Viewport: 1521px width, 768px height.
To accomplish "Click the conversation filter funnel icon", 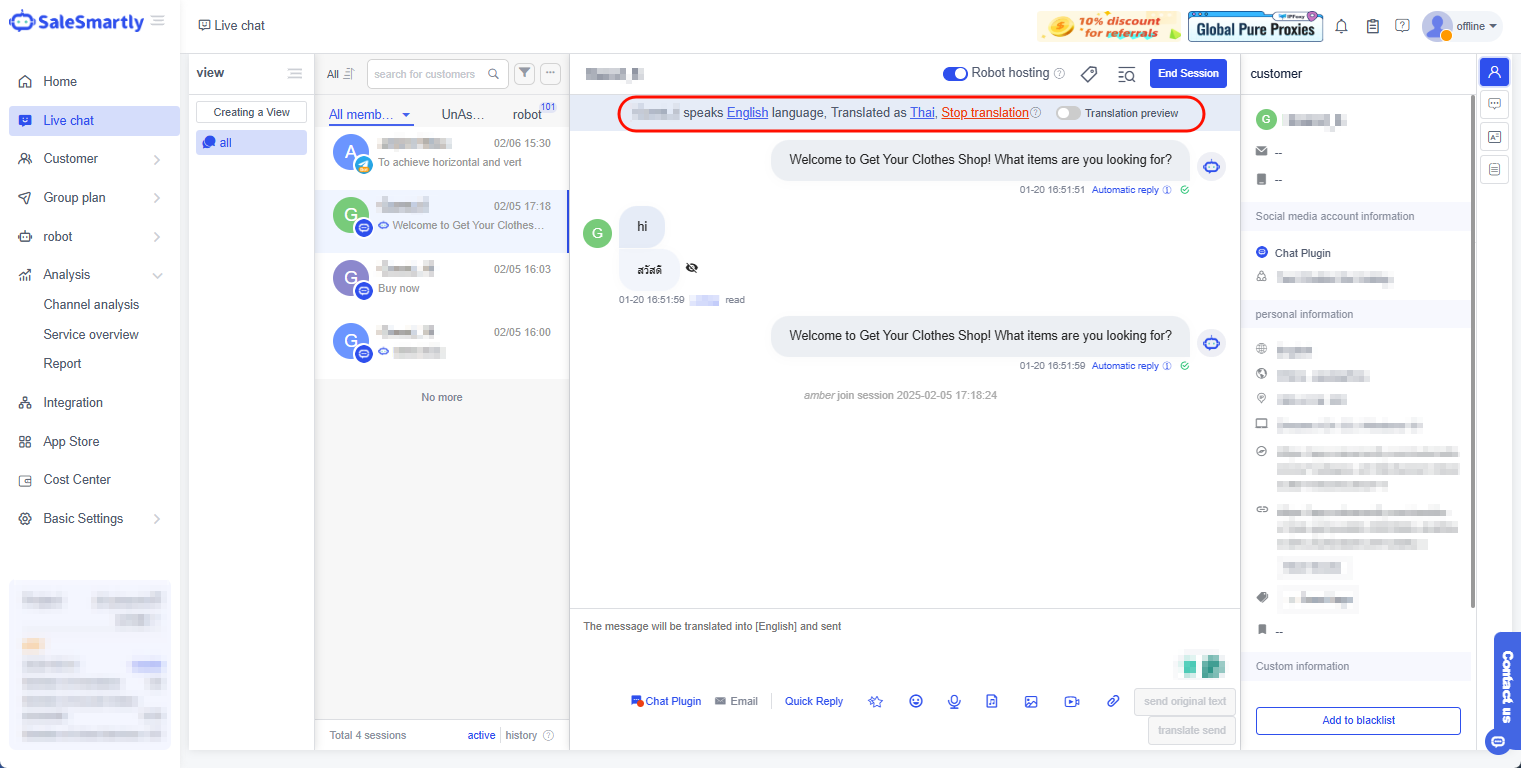I will click(524, 73).
